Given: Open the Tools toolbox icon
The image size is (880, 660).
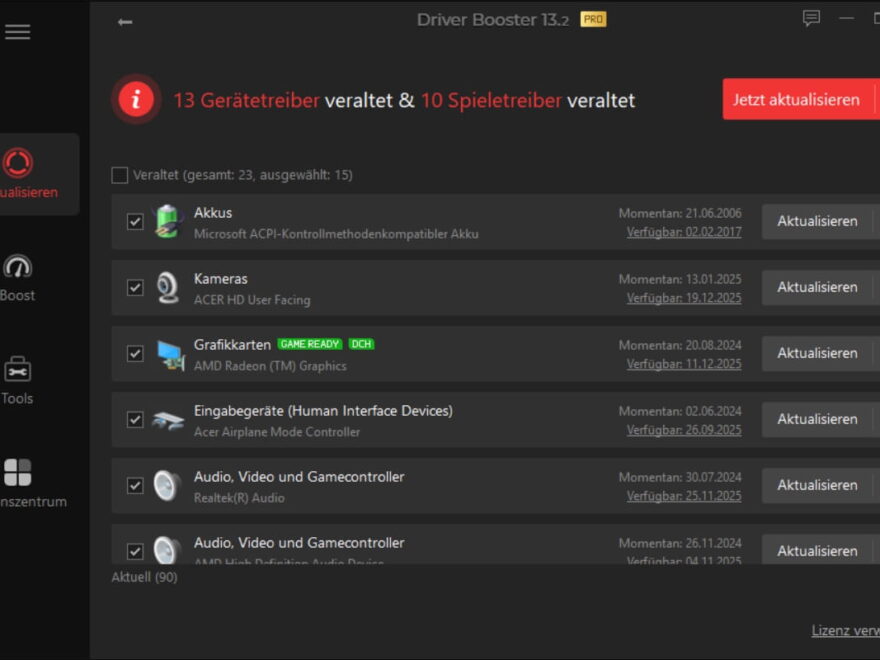Looking at the screenshot, I should (17, 368).
